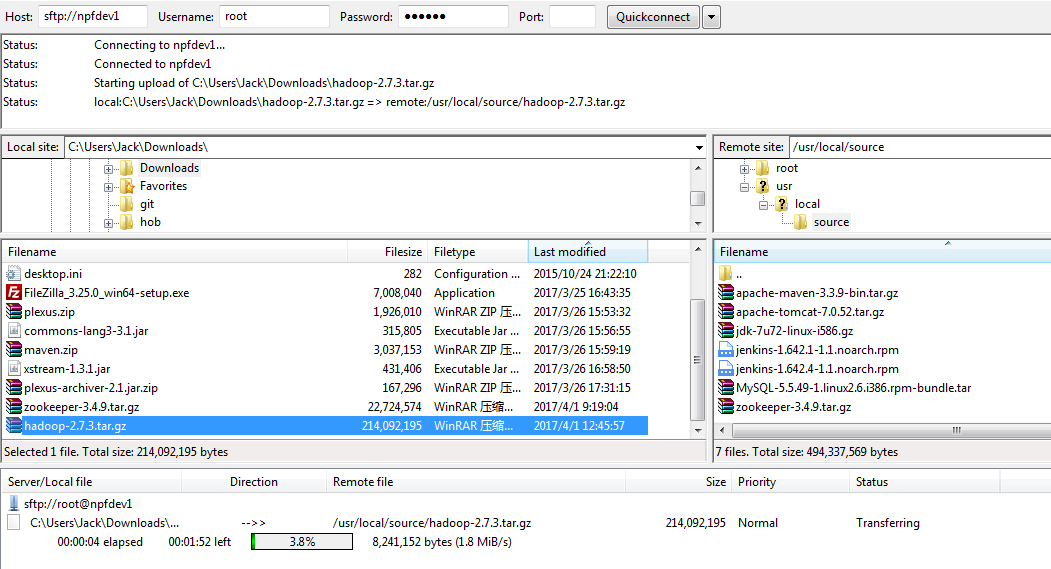Click the parent directory folder icon
Image resolution: width=1051 pixels, height=569 pixels.
pyautogui.click(x=725, y=273)
